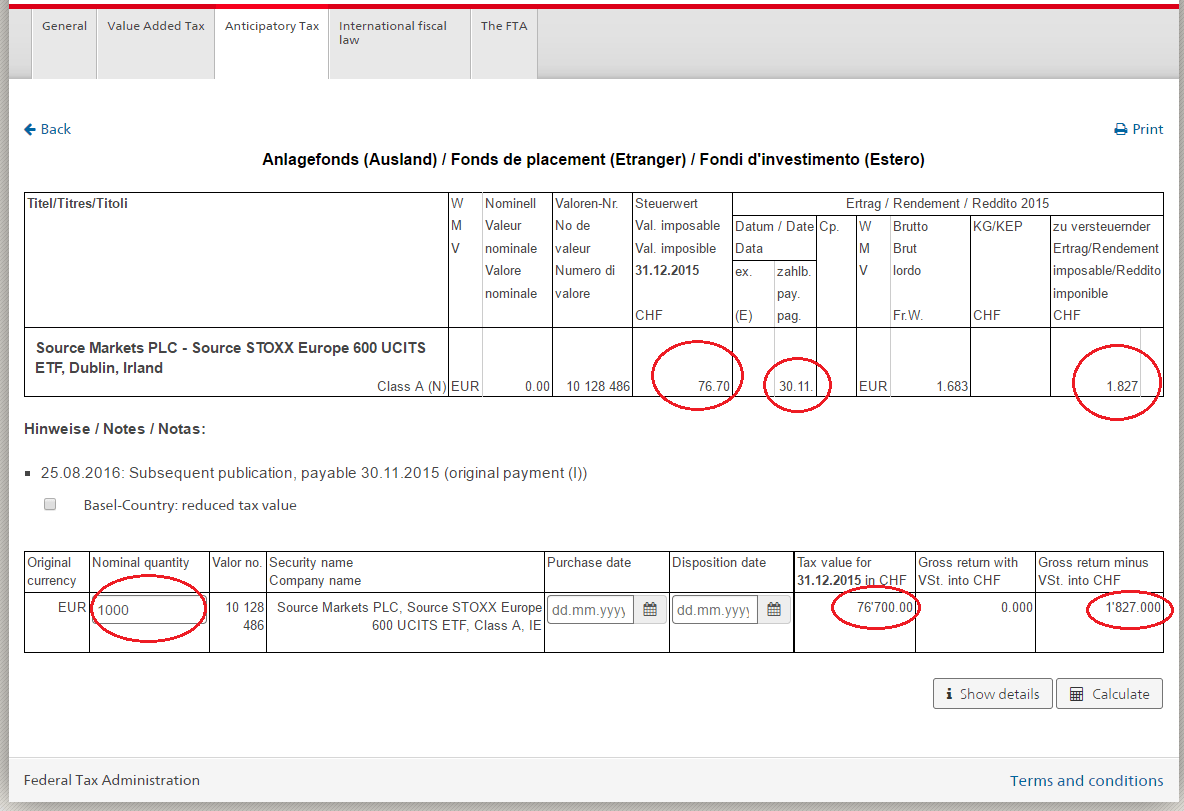Screen dimensions: 1184x811
Task: Select nominal value 0.00 cell
Action: pos(537,386)
